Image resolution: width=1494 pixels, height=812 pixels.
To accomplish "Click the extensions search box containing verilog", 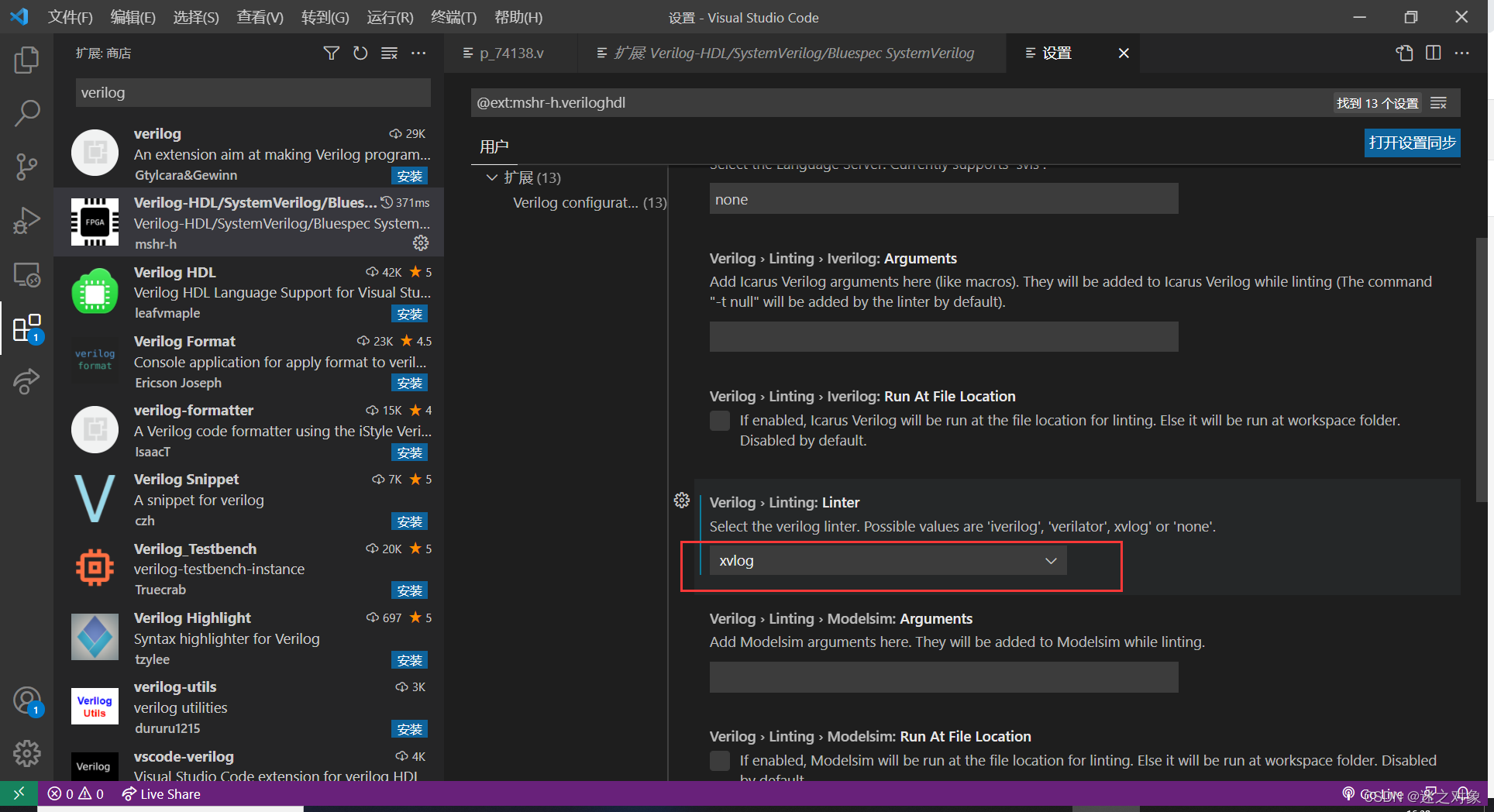I will click(x=253, y=93).
